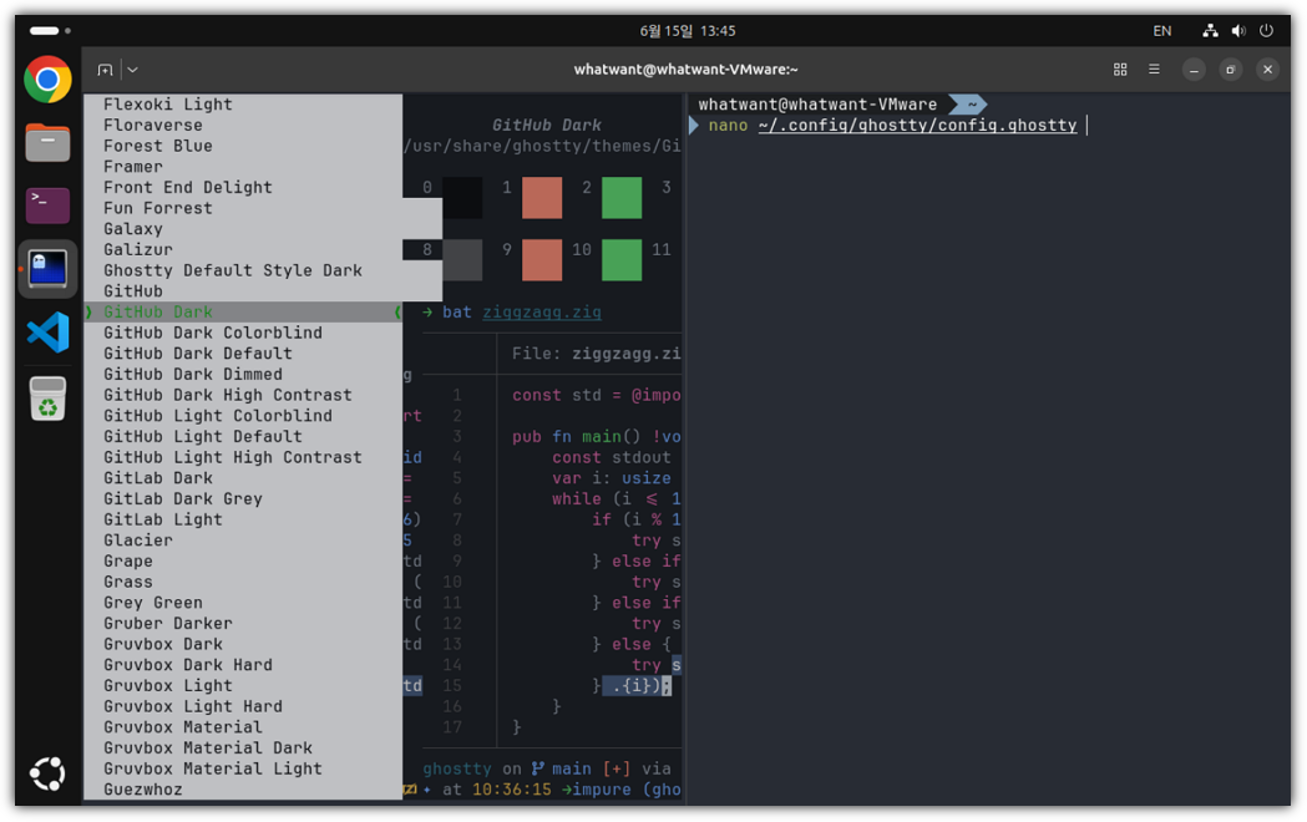Image resolution: width=1307 pixels, height=822 pixels.
Task: Open a new tab in Ghostty
Action: tap(105, 69)
